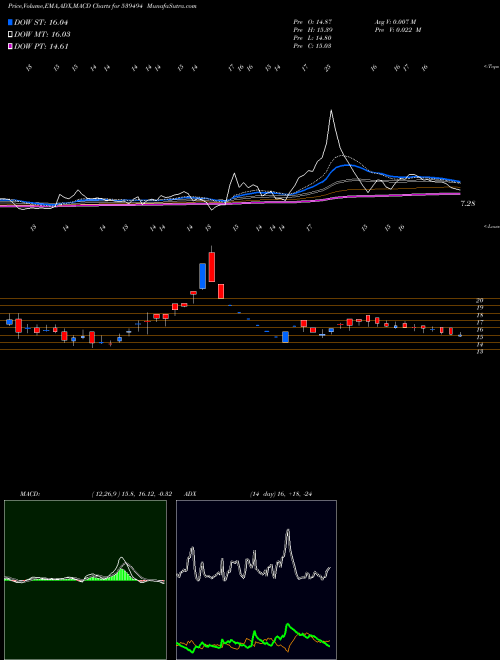The image size is (500, 660).
Task: Click the 'Avg V: 0.007 M' volume text
Action: pos(397,22)
